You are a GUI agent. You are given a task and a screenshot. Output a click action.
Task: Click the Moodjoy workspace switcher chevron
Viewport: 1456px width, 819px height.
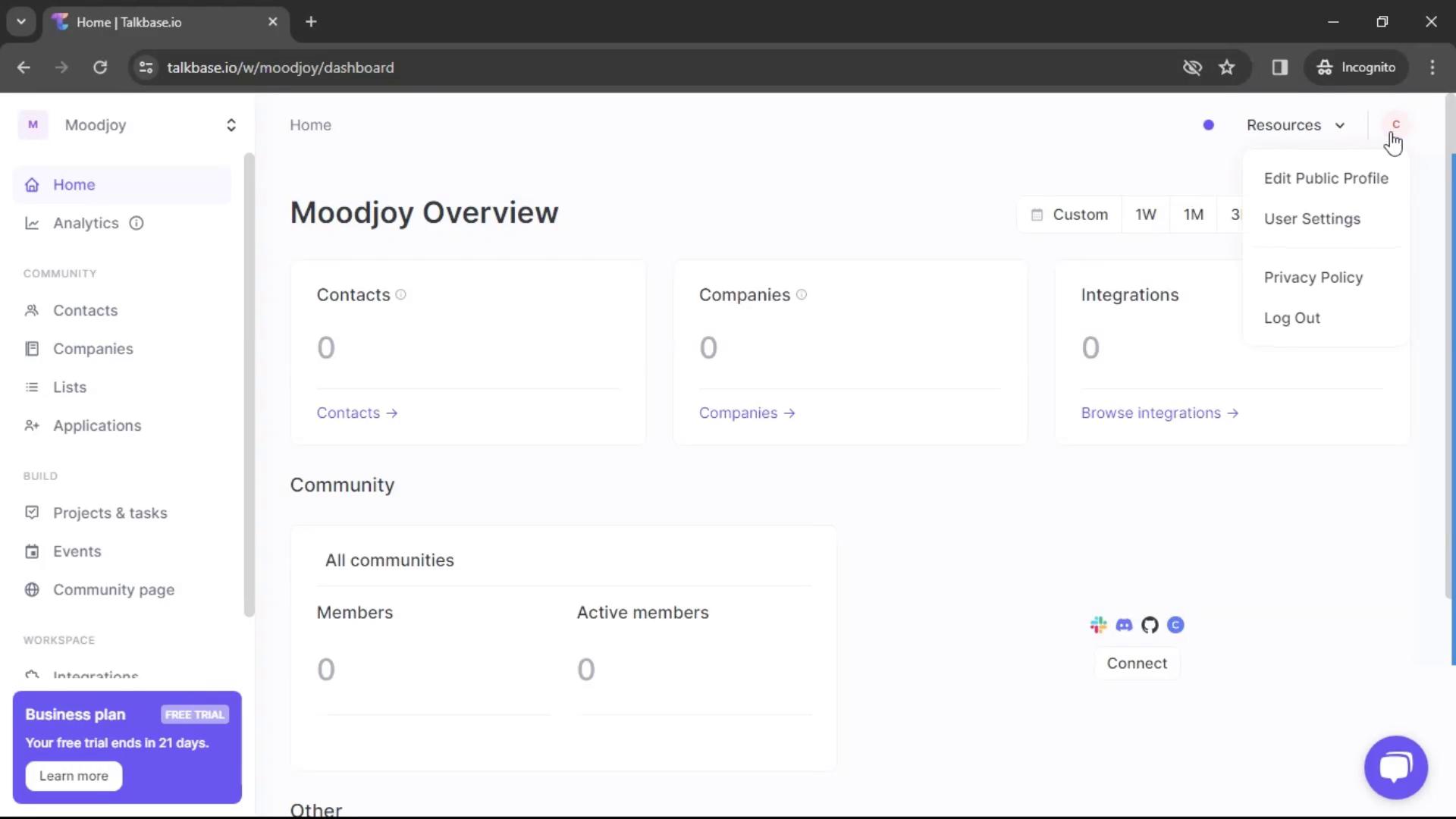pyautogui.click(x=231, y=124)
